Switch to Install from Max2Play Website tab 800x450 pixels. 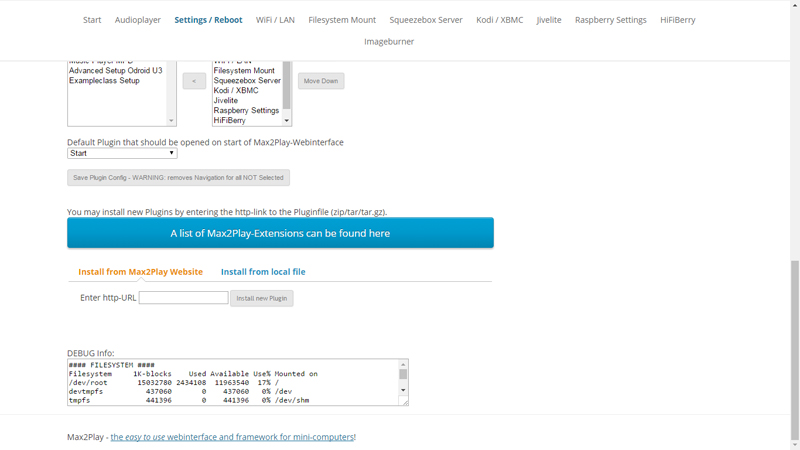pyautogui.click(x=140, y=272)
